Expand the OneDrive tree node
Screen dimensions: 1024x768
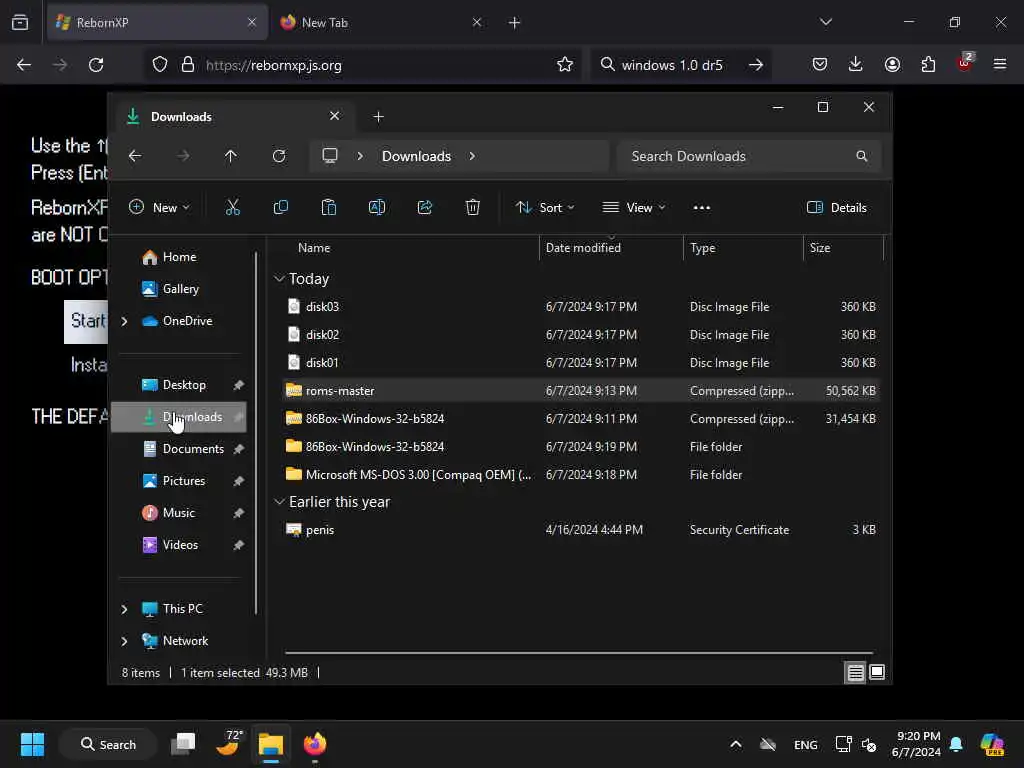[124, 321]
